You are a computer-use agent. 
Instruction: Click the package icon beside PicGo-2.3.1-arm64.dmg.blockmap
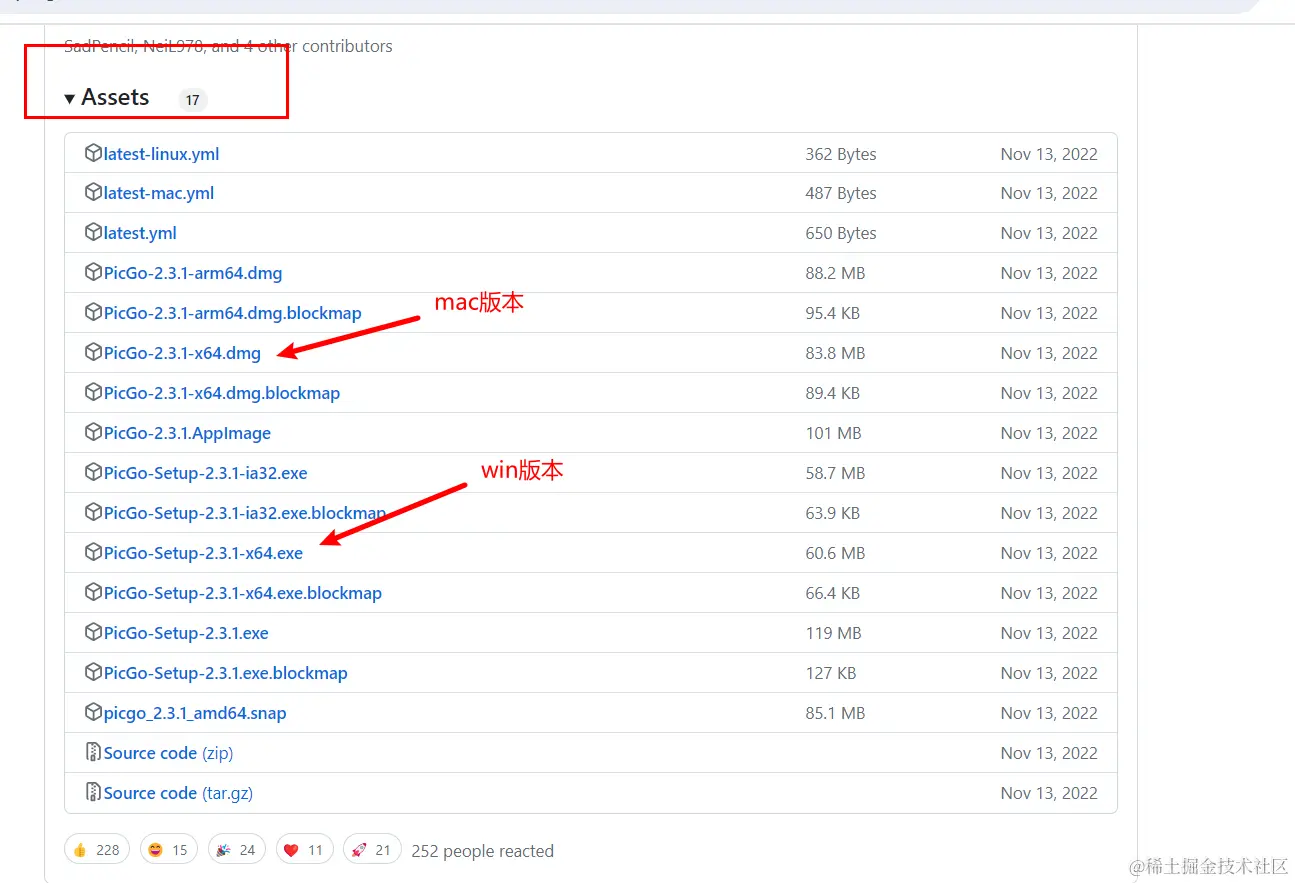point(93,313)
